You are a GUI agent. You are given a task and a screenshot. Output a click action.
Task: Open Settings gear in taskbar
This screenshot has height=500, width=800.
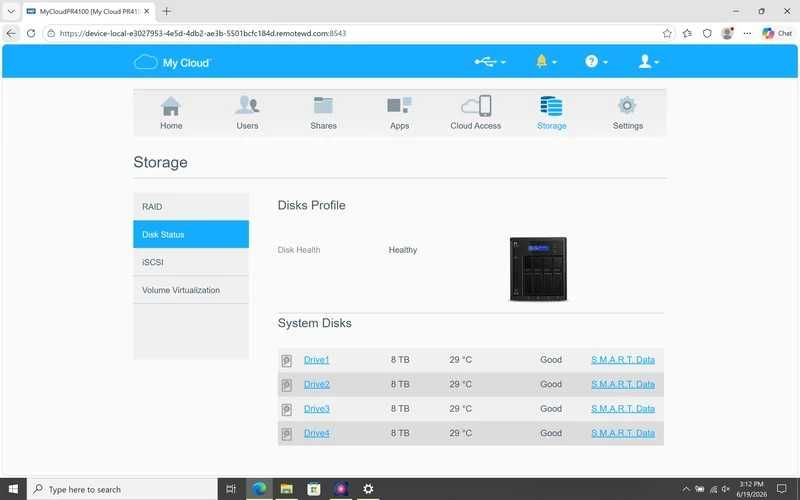coord(368,489)
